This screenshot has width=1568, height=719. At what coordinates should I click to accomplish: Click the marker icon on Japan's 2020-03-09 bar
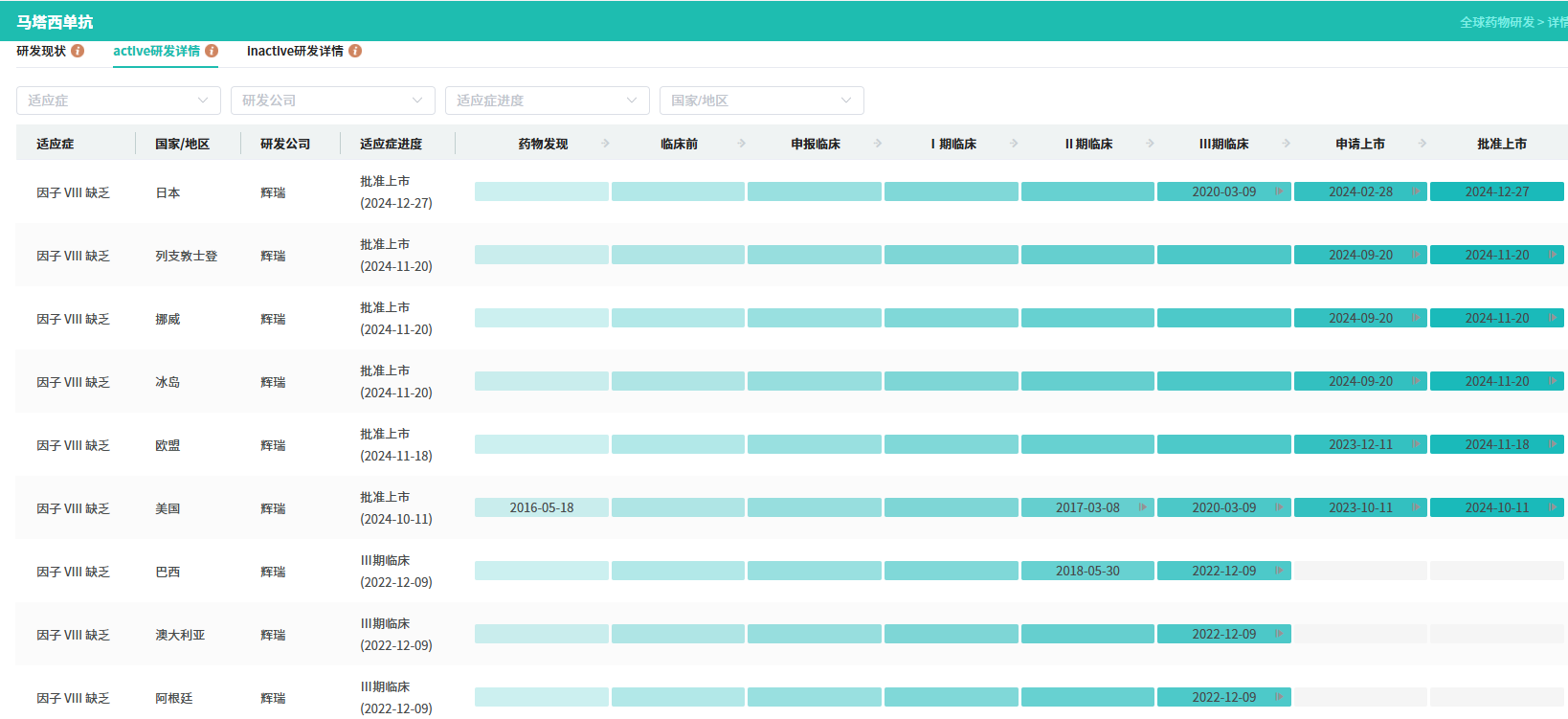(x=1279, y=191)
